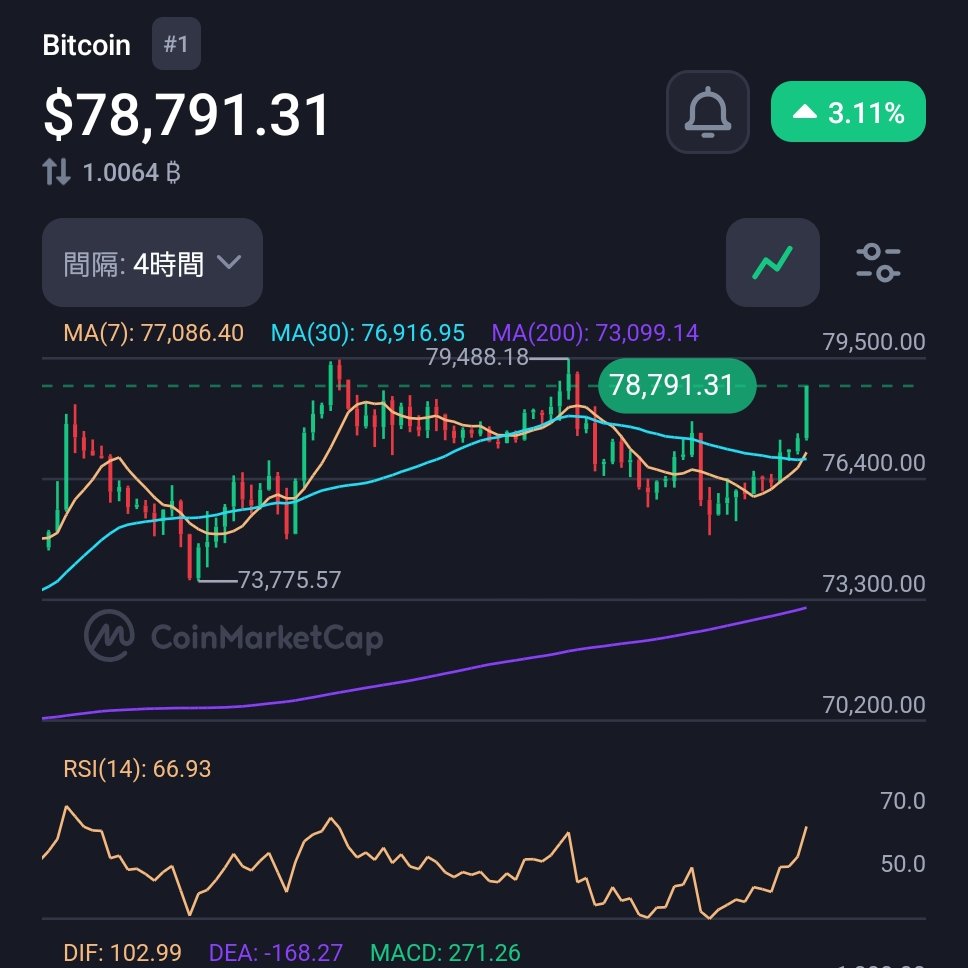Viewport: 968px width, 968px height.
Task: Click the 79,500.00 price axis label
Action: (874, 342)
